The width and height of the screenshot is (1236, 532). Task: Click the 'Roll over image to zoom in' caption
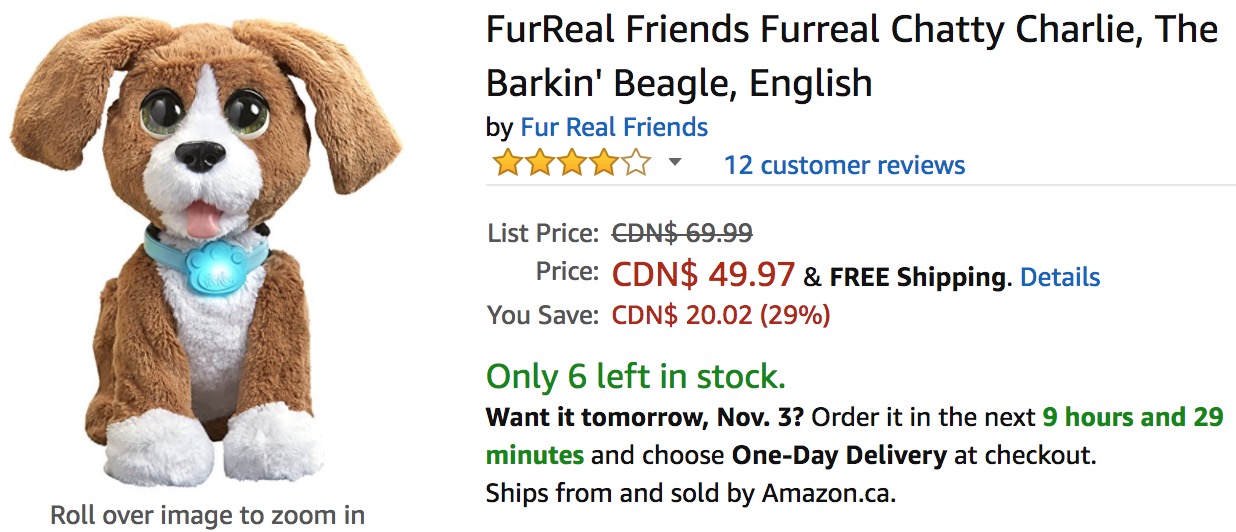208,516
